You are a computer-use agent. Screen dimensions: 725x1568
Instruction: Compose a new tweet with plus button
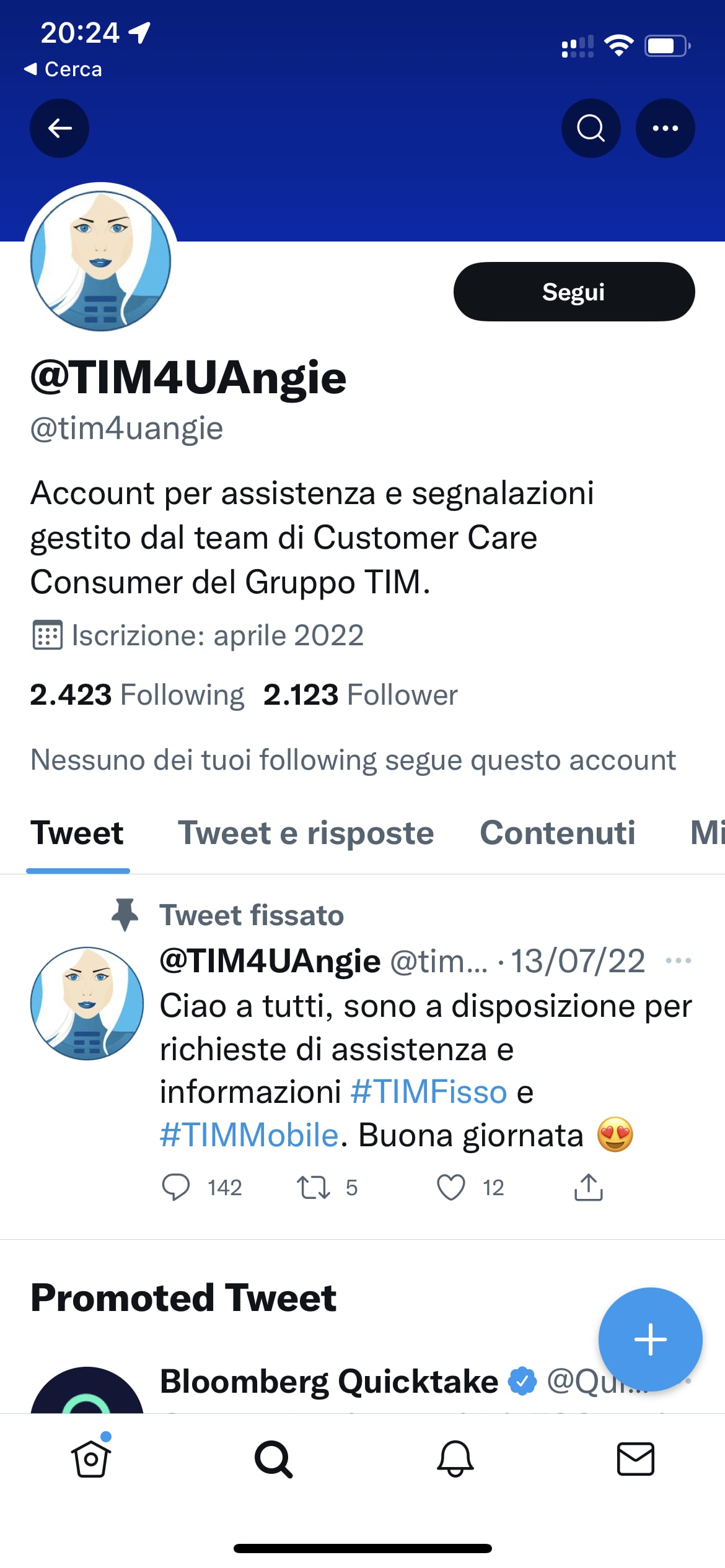[x=650, y=1339]
